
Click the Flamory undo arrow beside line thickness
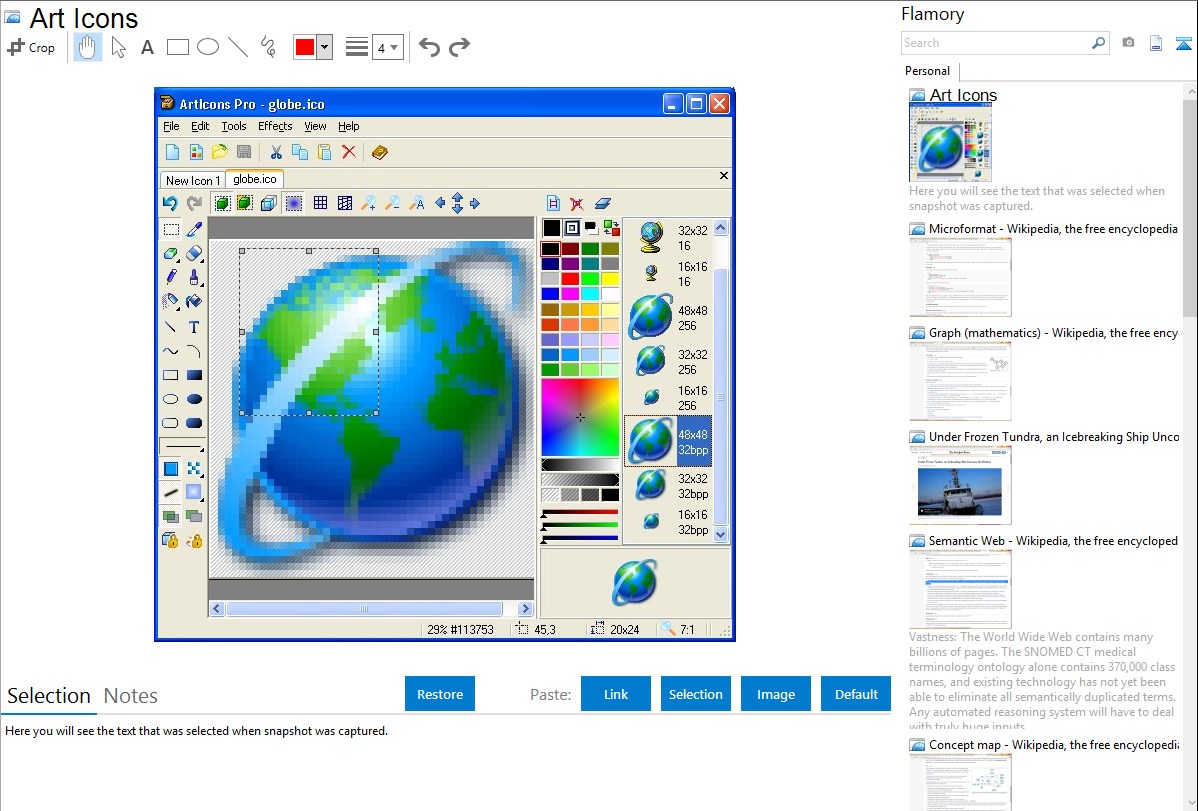[x=429, y=47]
